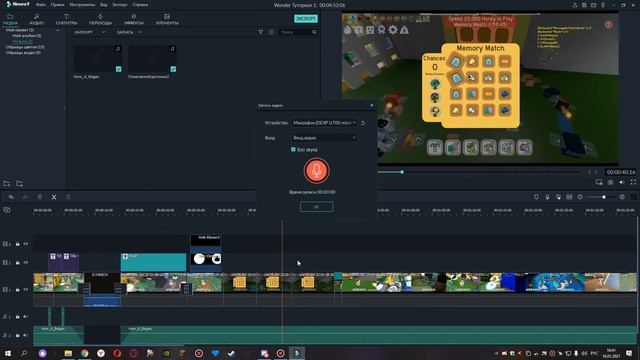This screenshot has width=640, height=360.
Task: Select the Hive_X_Began media thumbnail
Action: [x=98, y=59]
